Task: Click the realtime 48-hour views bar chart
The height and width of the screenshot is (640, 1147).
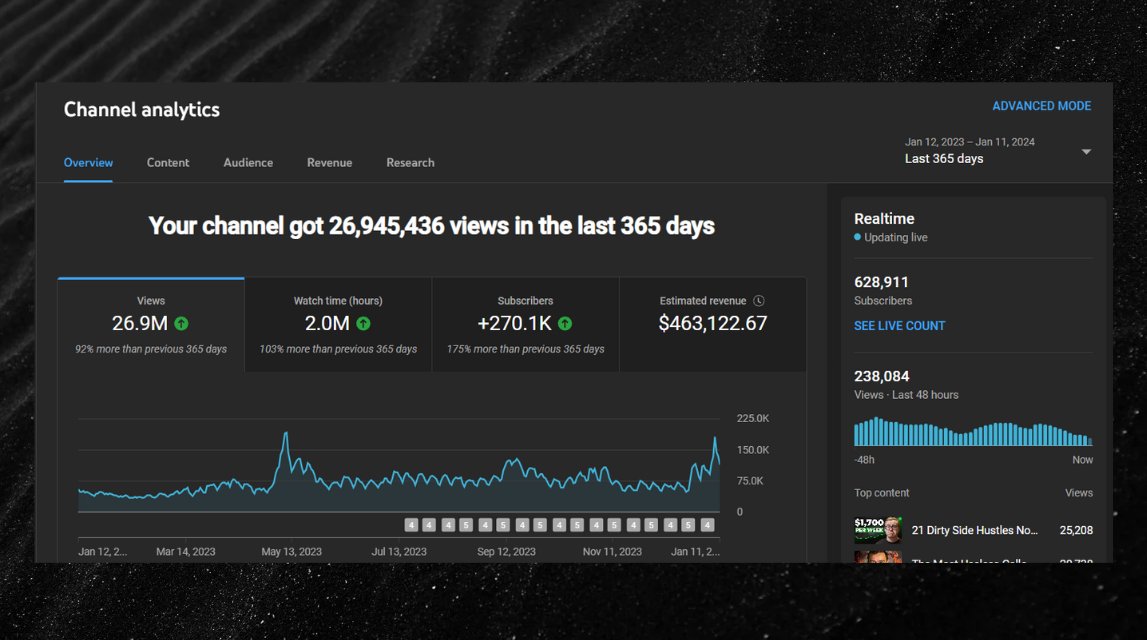Action: [973, 432]
